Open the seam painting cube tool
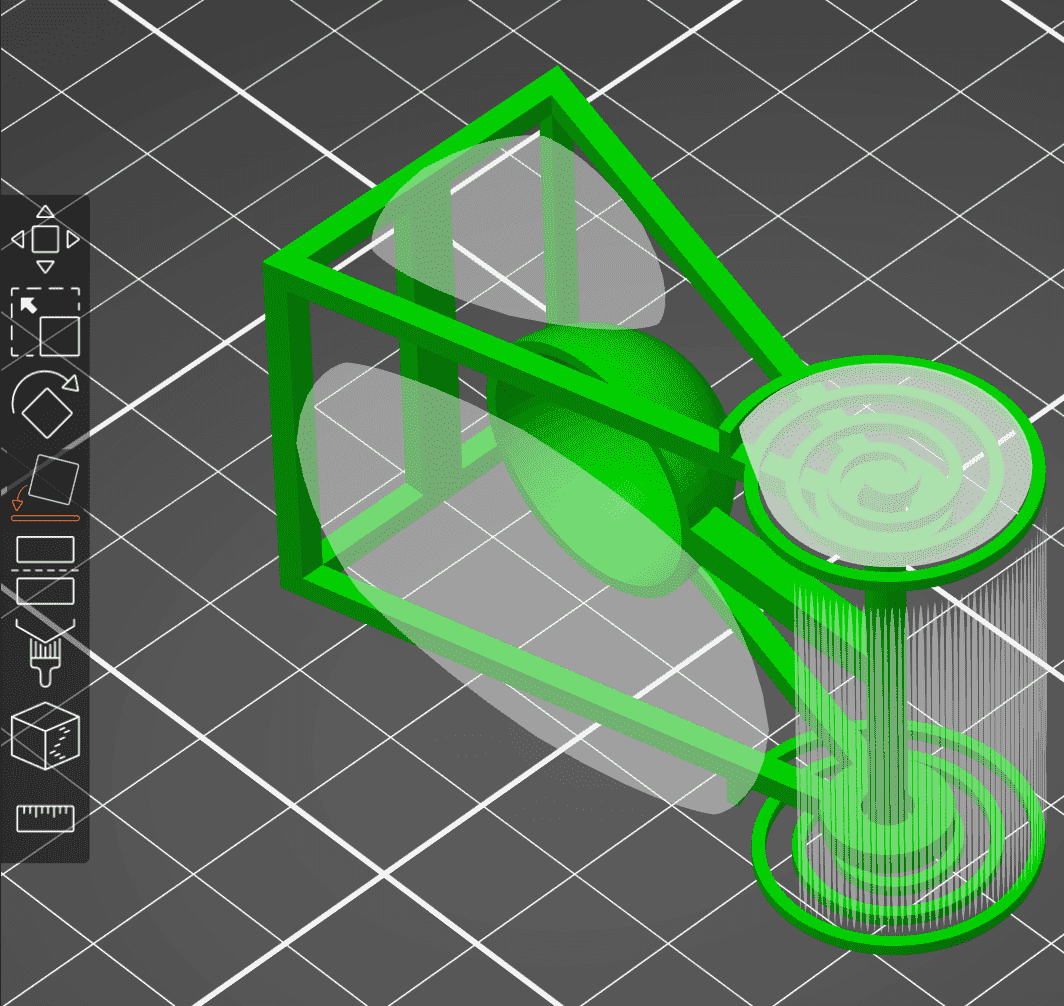Viewport: 1064px width, 1006px height. click(45, 736)
